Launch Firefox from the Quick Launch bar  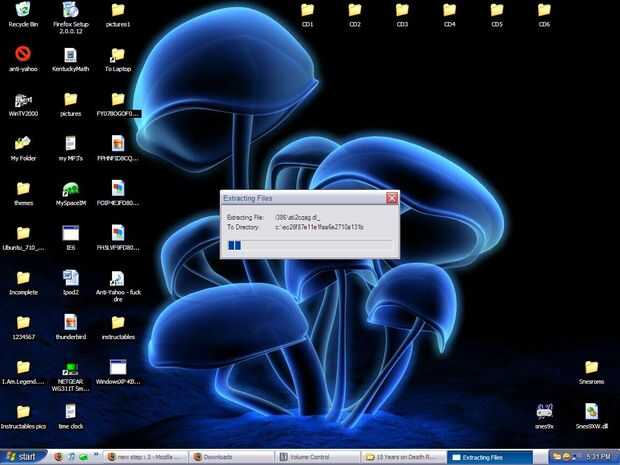[59, 457]
